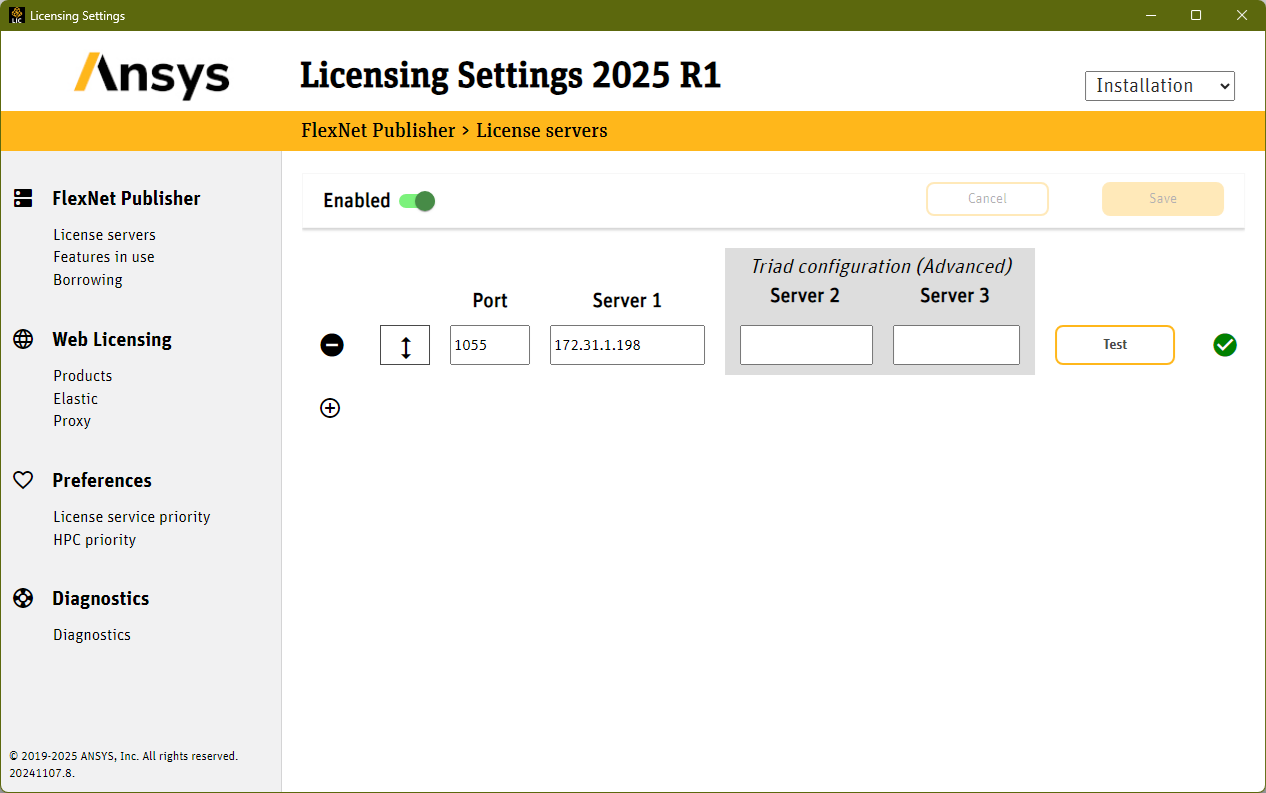Toggle the Enabled switch off

pos(417,201)
